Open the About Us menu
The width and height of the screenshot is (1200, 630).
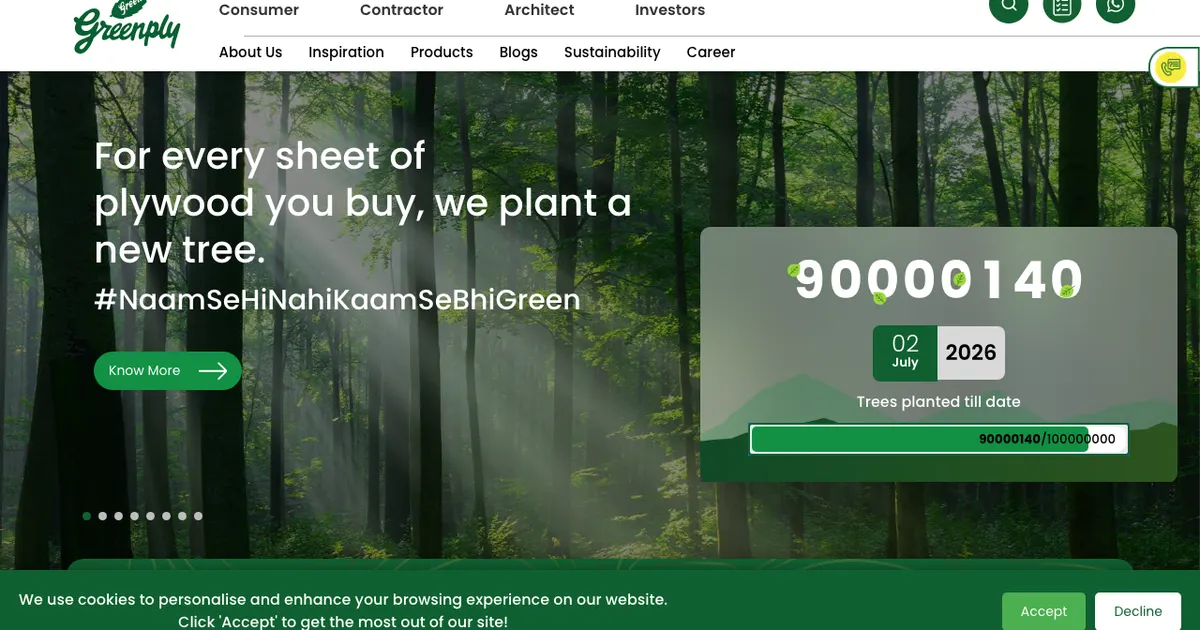pyautogui.click(x=251, y=52)
